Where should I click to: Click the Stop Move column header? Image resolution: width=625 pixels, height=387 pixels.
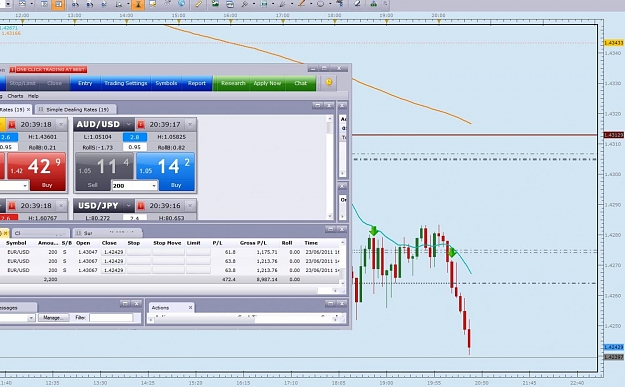tap(167, 243)
